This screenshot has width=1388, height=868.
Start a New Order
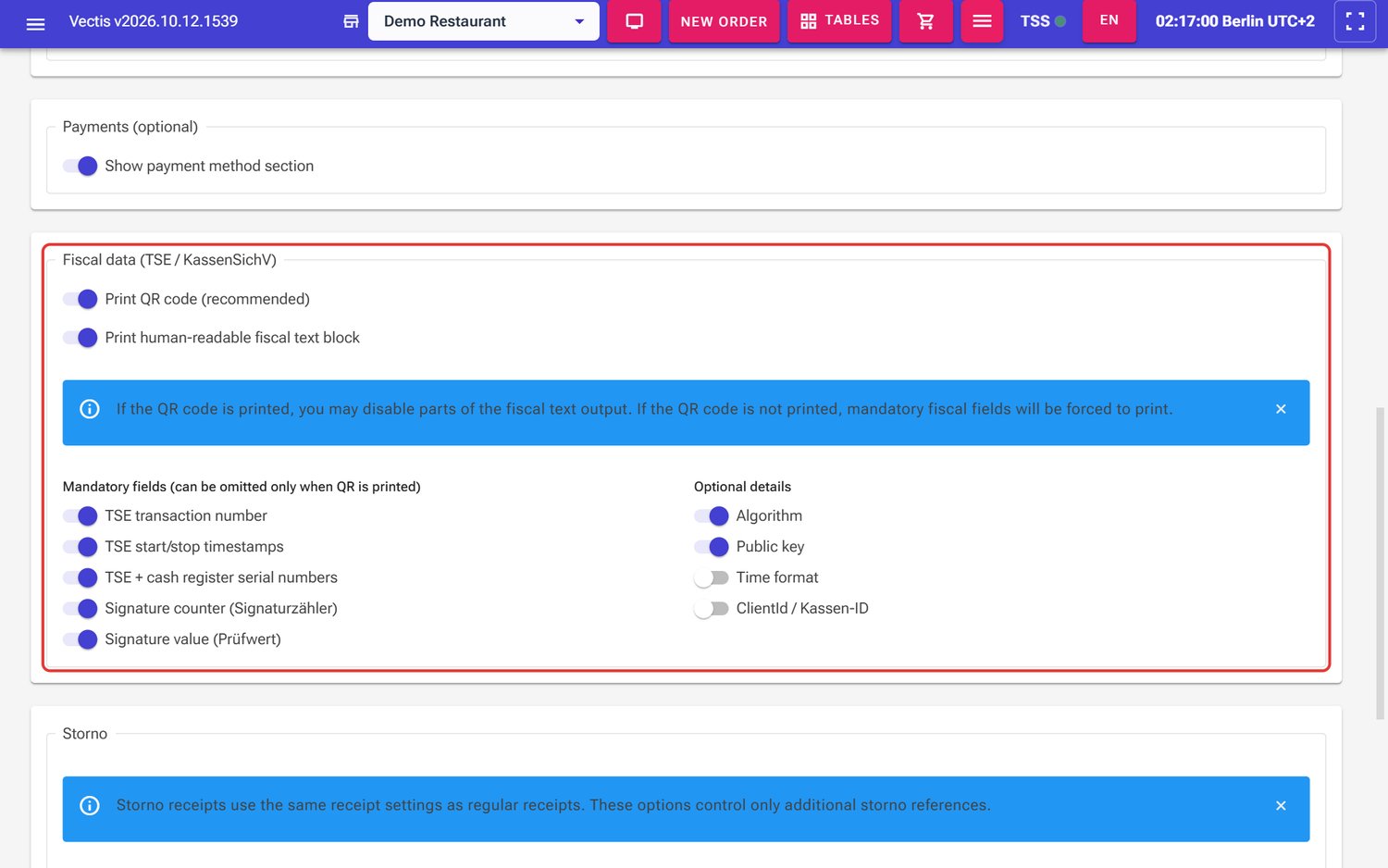(724, 21)
